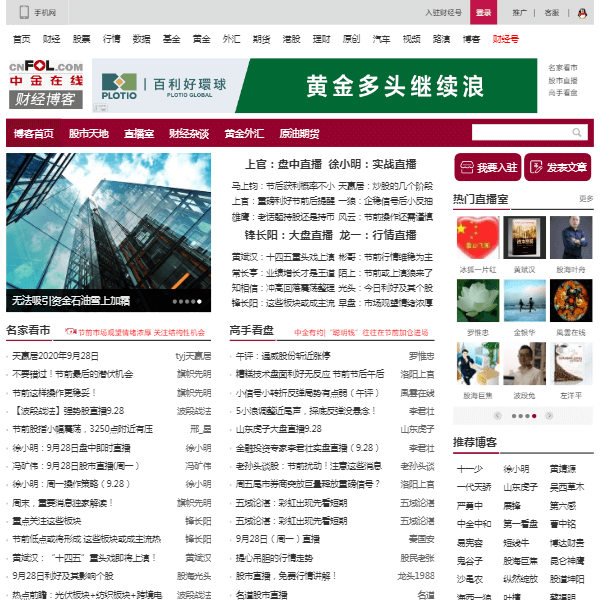The image size is (600, 600).
Task: Open article 午评：通威股份斩近涨停
Action: tap(283, 356)
